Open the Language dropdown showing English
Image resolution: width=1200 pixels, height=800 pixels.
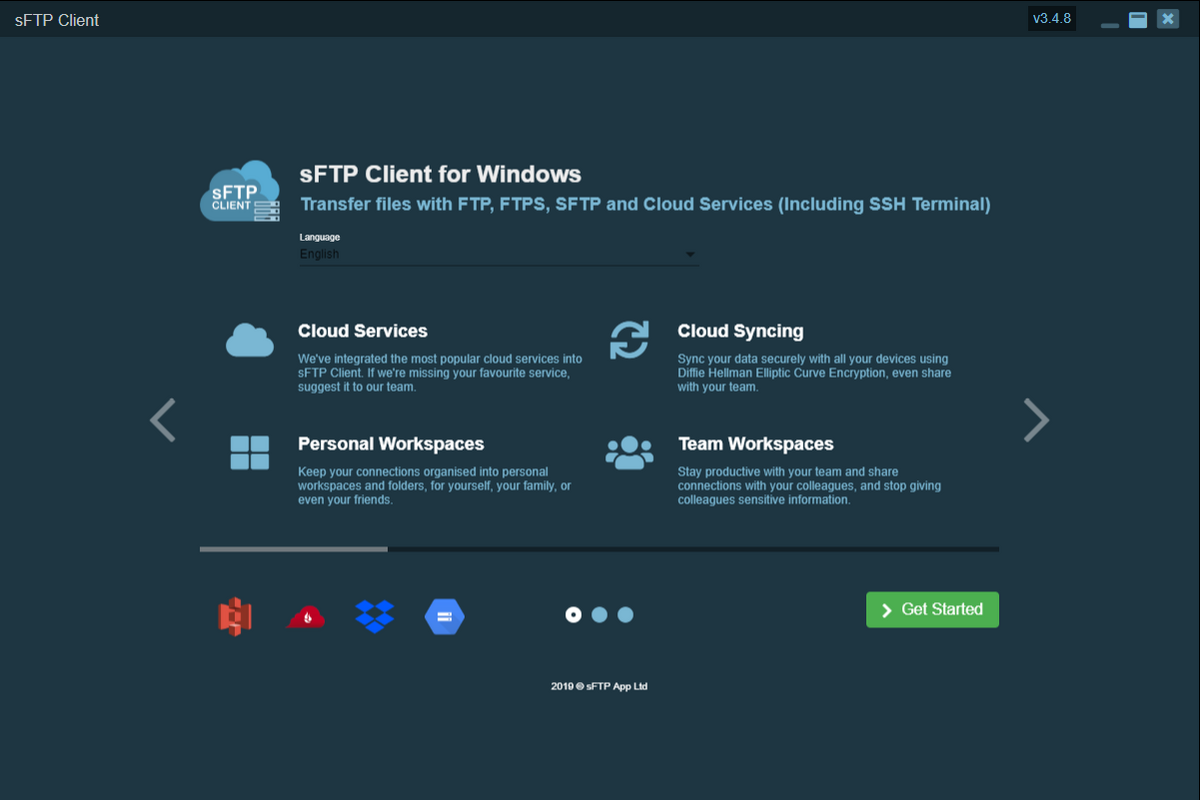(x=499, y=255)
